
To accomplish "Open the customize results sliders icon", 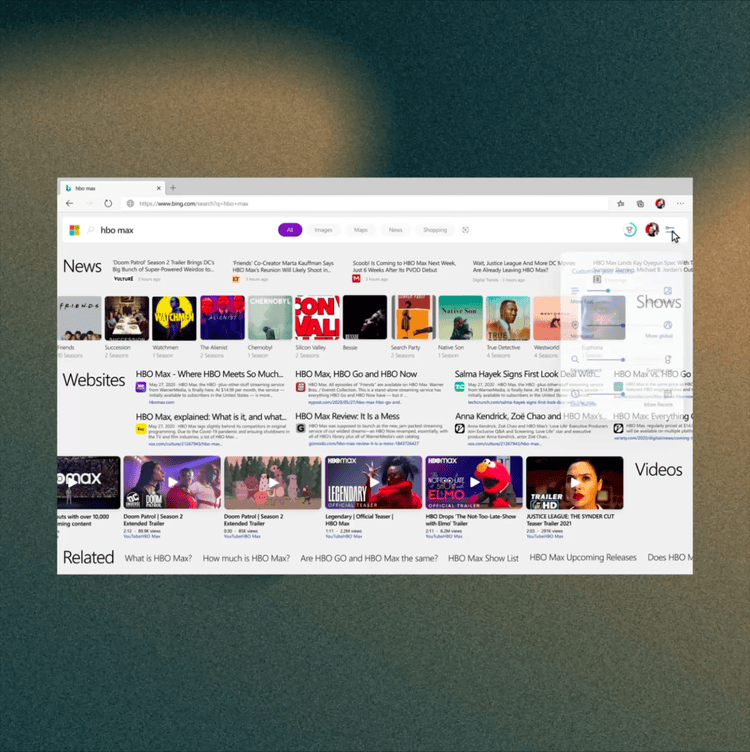I will 670,229.
